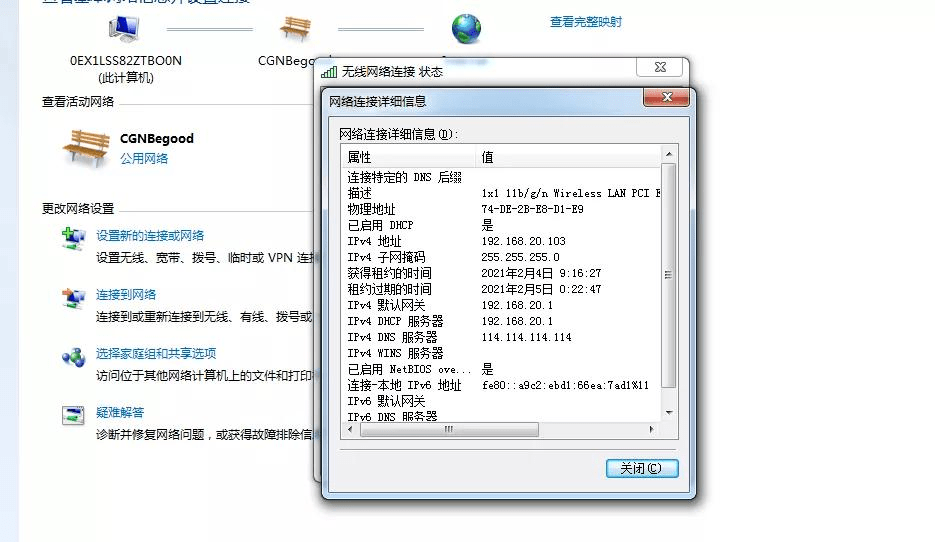
Task: Close the 无线网络连接 状态 window
Action: [660, 67]
